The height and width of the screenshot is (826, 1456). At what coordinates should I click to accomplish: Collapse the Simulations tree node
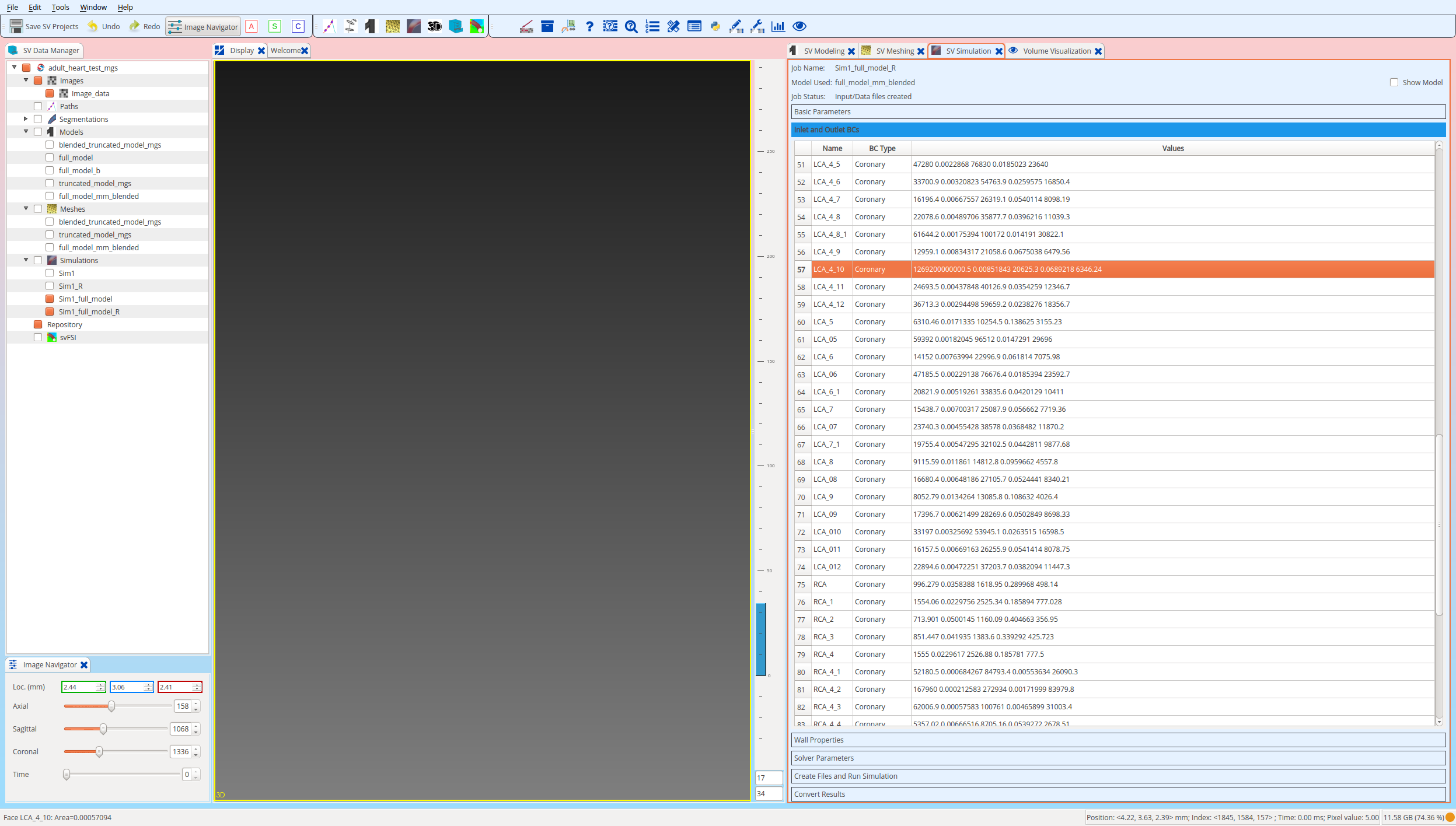26,260
